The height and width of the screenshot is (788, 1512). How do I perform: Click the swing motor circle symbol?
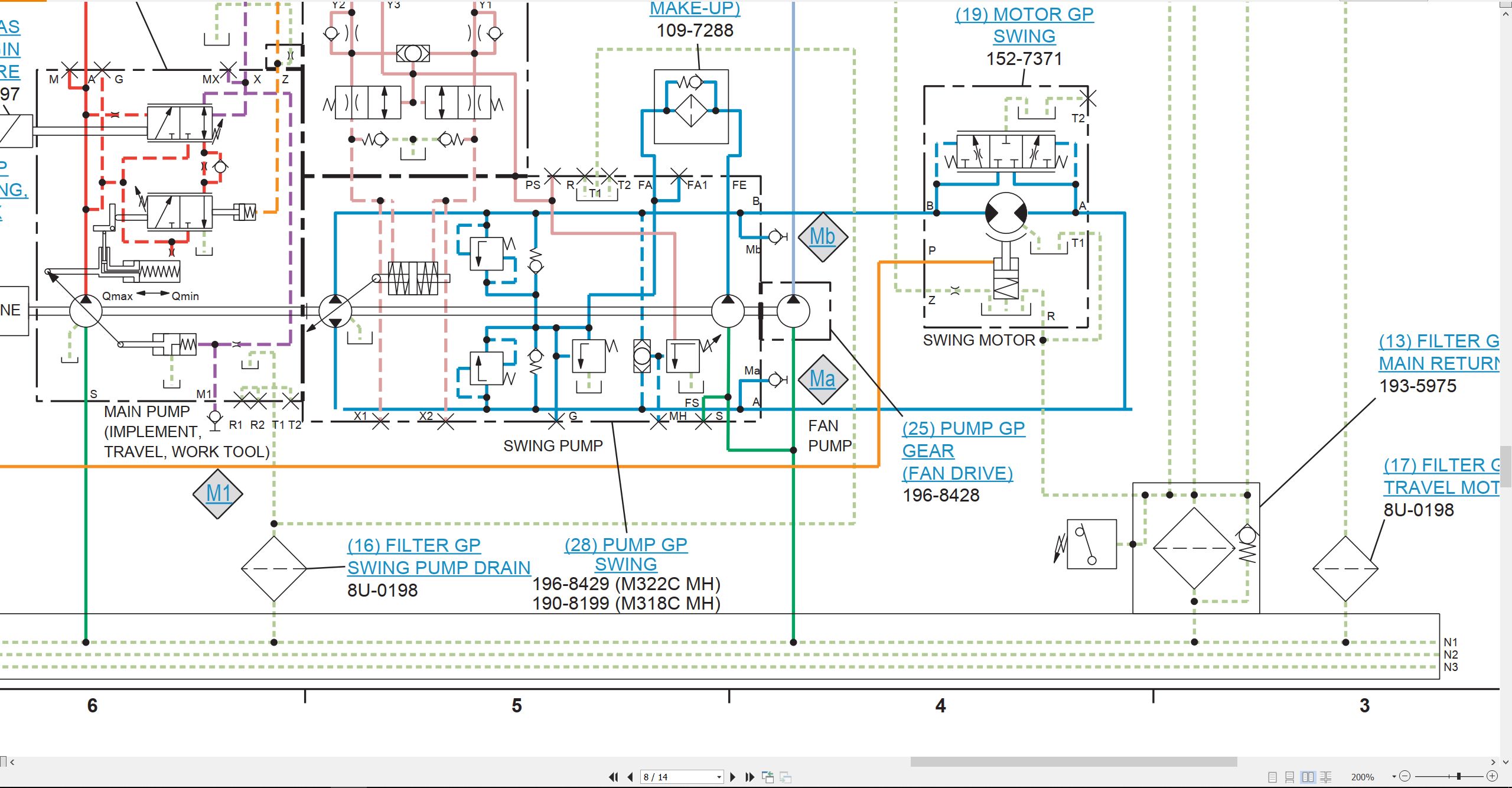coord(1006,213)
